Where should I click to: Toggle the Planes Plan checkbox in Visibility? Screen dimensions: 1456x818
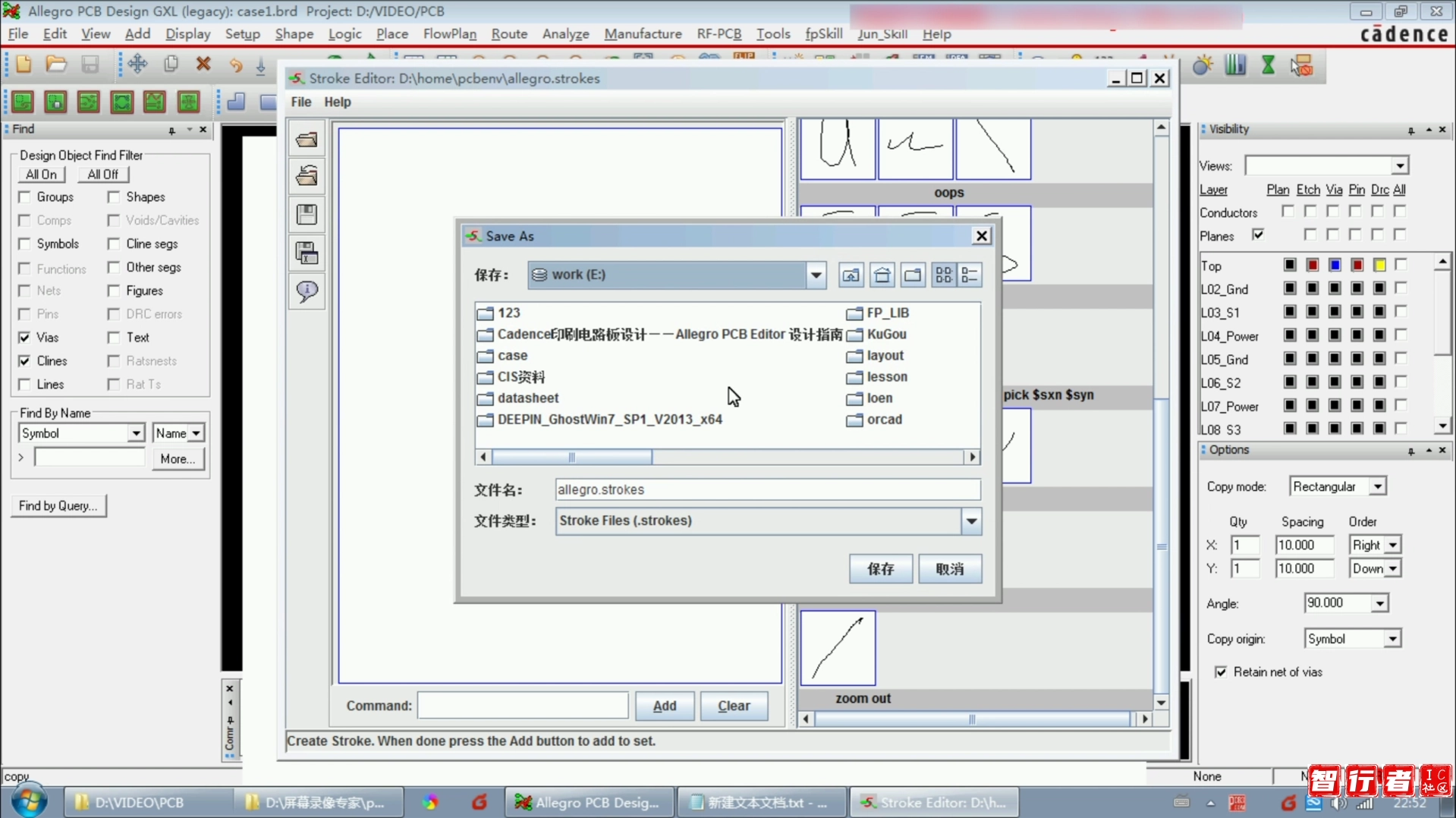tap(1259, 235)
